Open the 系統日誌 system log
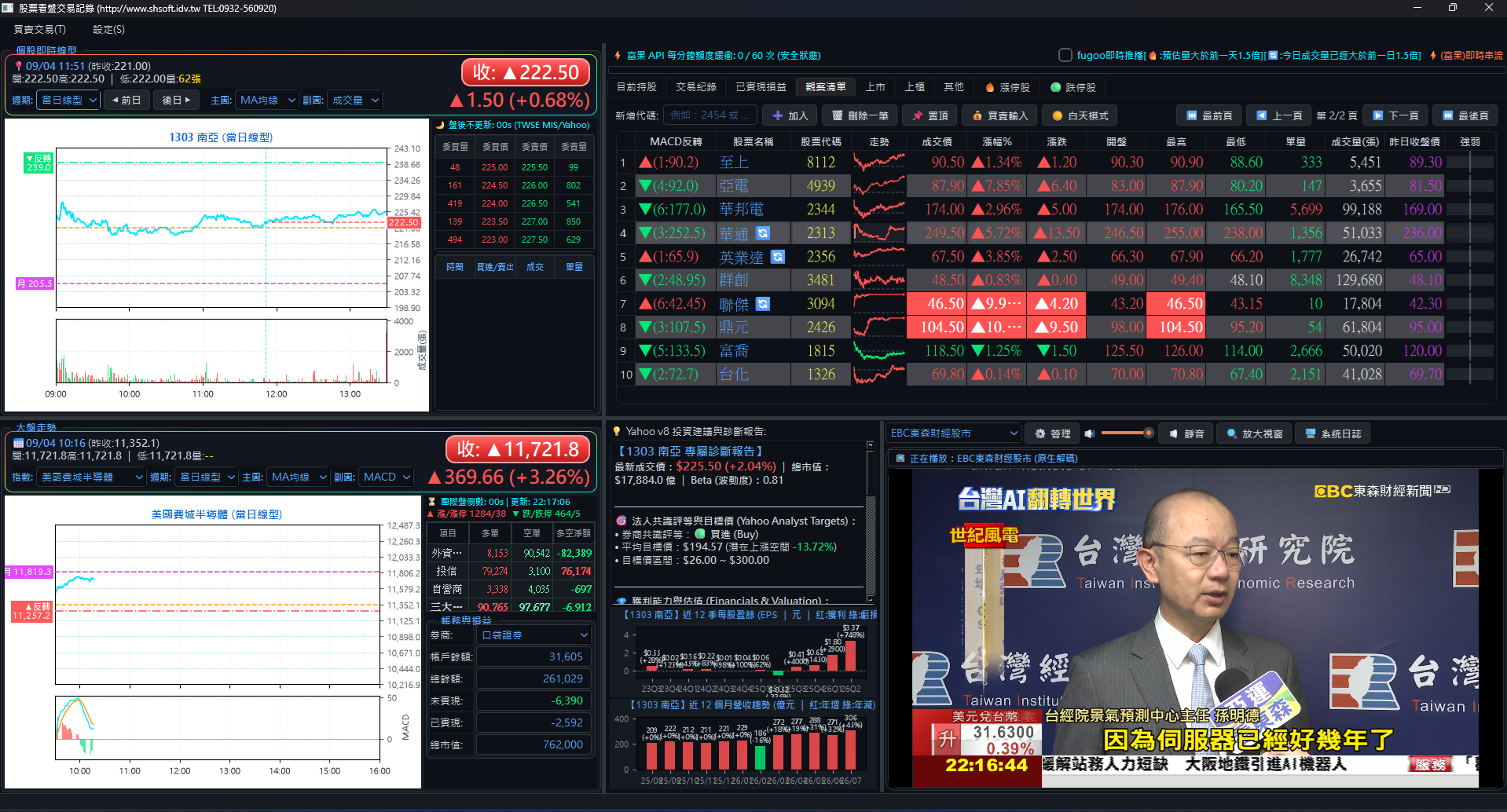This screenshot has height=812, width=1507. click(x=1333, y=433)
